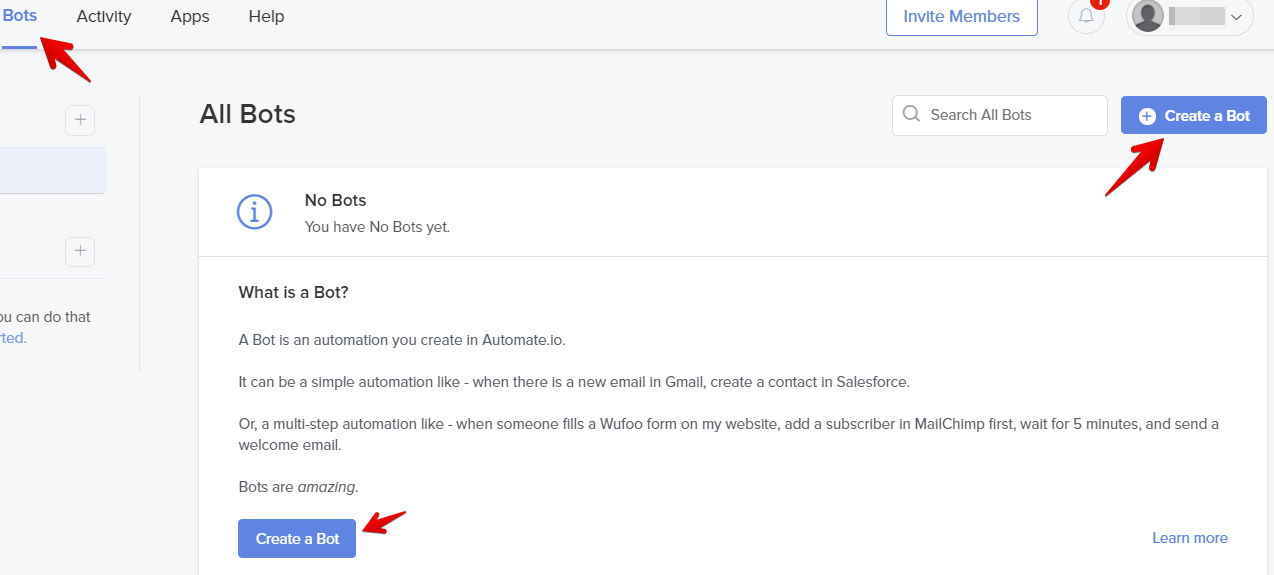Viewport: 1274px width, 575px height.
Task: Click the Invite Members button
Action: click(961, 17)
